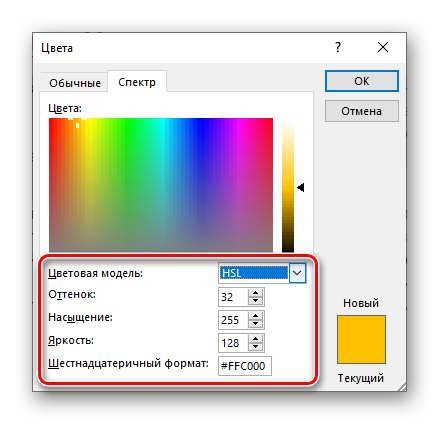This screenshot has height=424, width=439.
Task: Increase Яркость value with up arrow
Action: click(x=256, y=339)
